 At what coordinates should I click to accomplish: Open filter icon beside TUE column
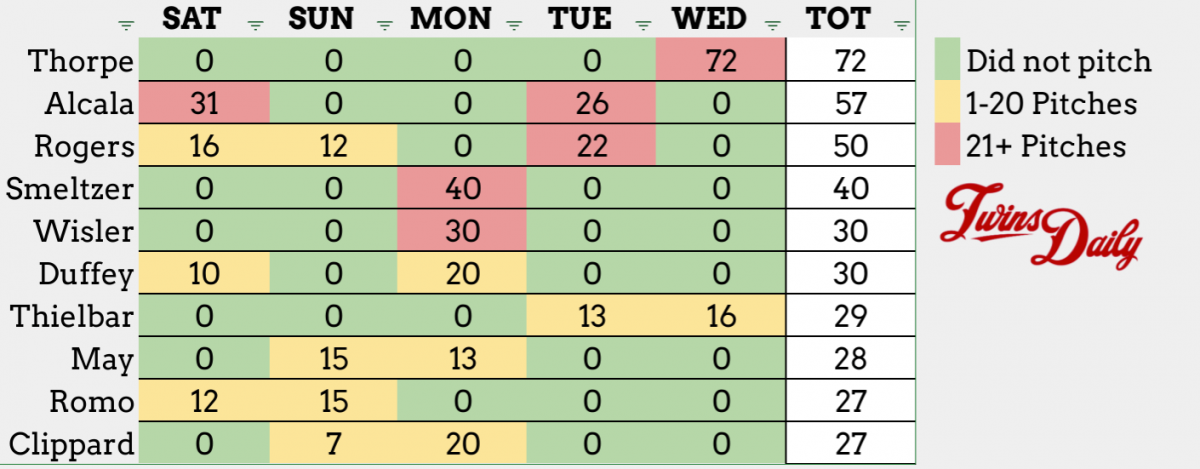point(641,25)
